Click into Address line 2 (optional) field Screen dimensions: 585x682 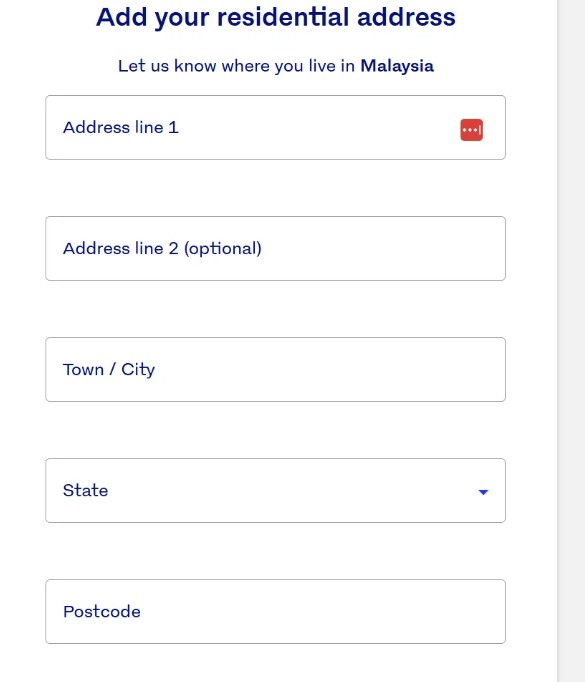(275, 248)
